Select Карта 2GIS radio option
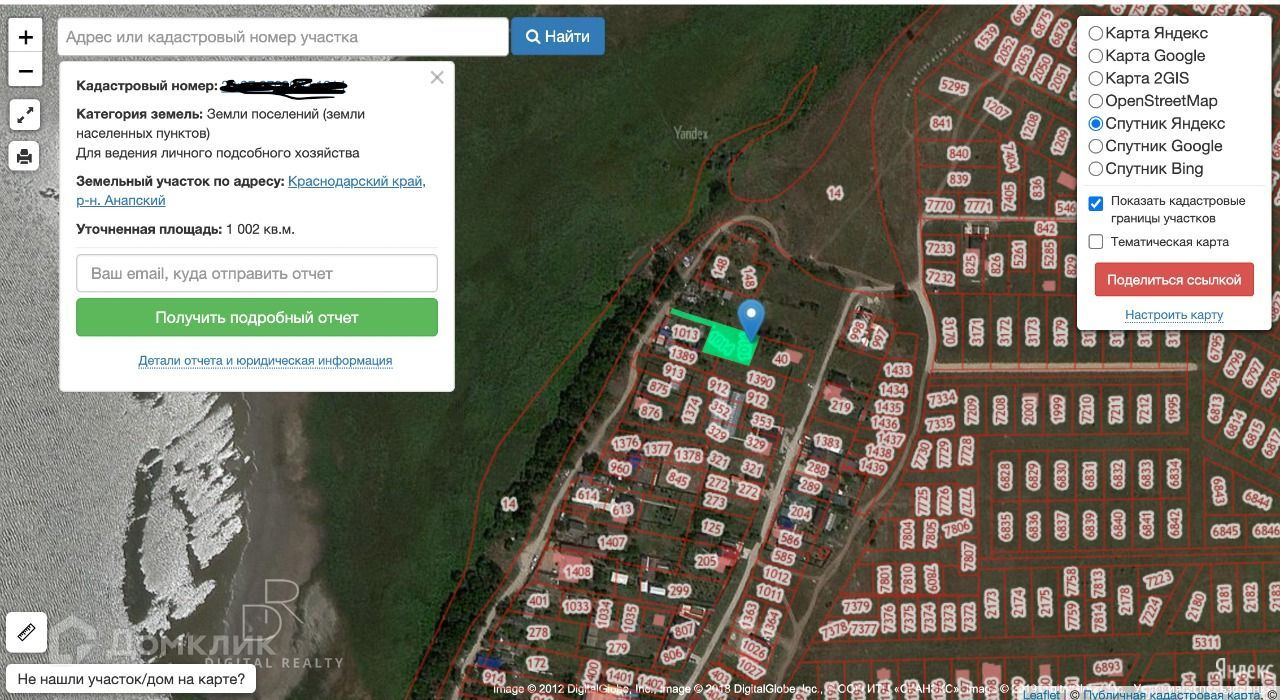This screenshot has width=1280, height=700. point(1096,78)
